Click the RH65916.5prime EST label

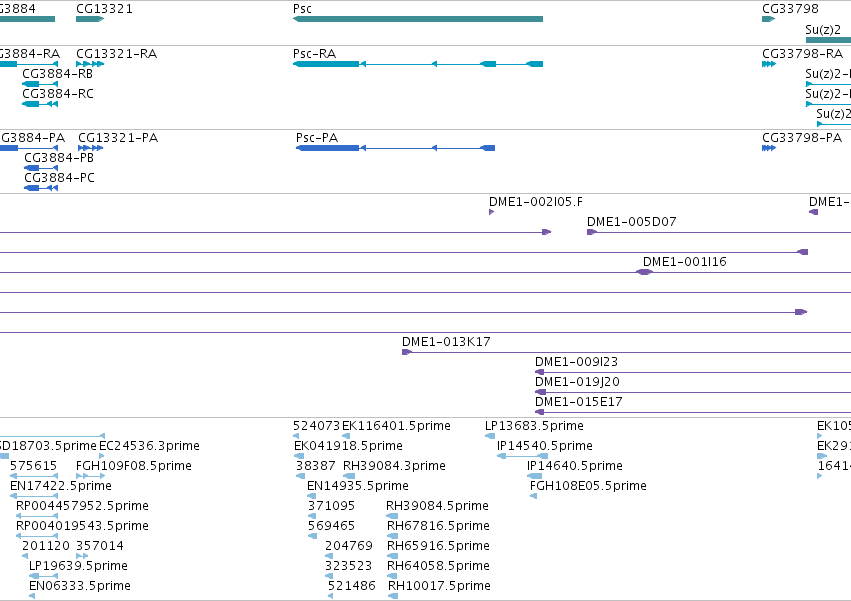(438, 546)
